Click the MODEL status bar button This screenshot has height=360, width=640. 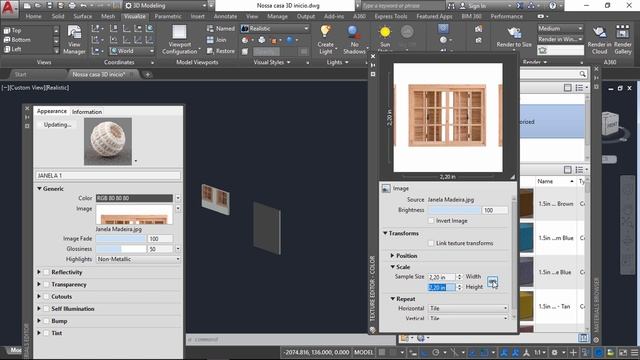coord(363,352)
